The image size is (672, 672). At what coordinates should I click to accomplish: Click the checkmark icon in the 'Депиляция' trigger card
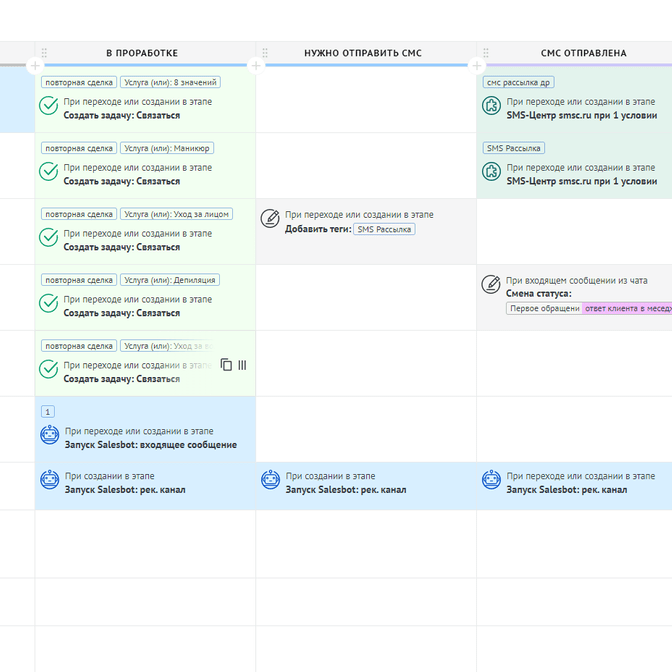[48, 303]
